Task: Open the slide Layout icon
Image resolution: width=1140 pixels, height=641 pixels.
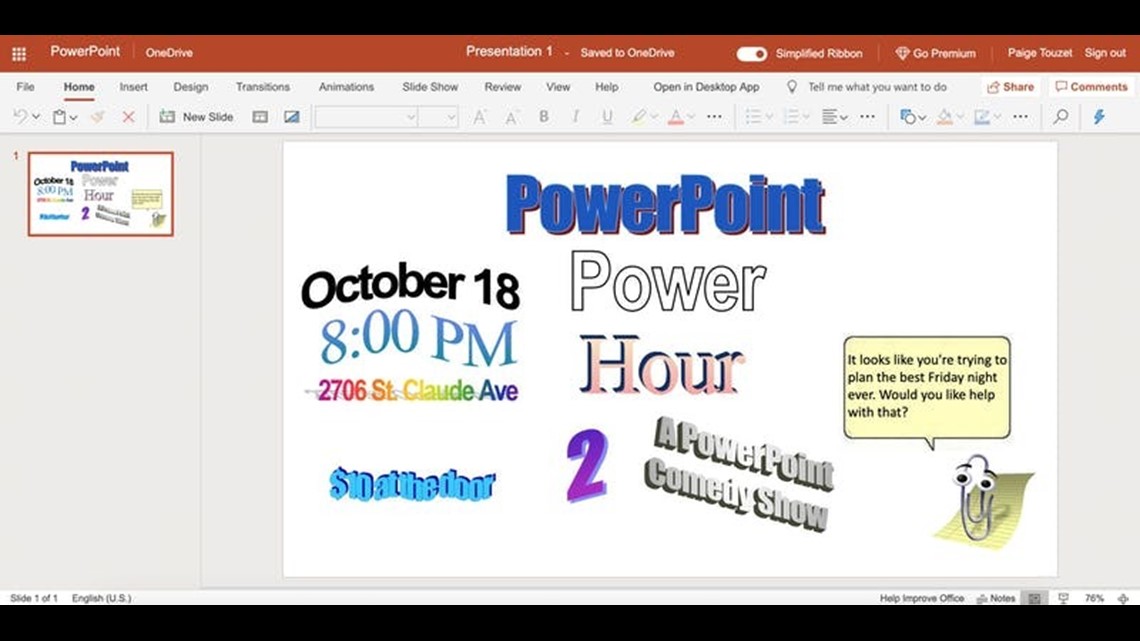Action: 260,116
